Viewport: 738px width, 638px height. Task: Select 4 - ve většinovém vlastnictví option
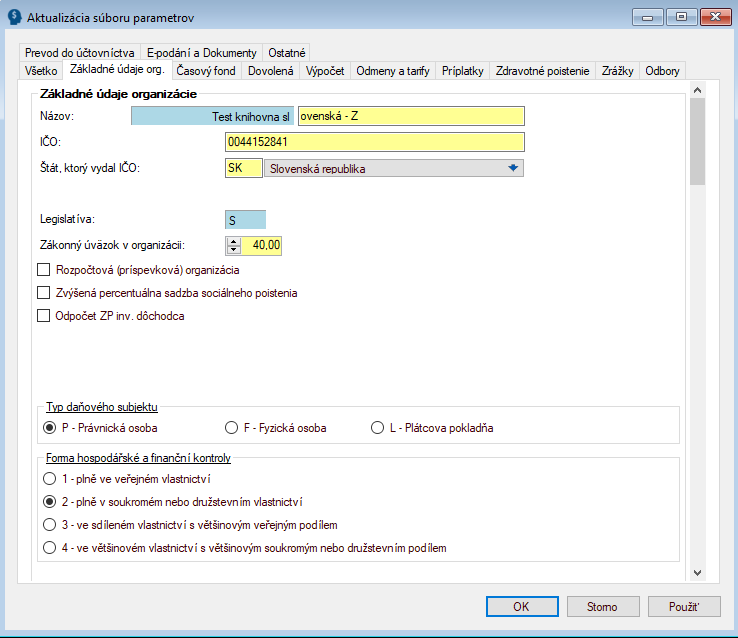[x=49, y=547]
